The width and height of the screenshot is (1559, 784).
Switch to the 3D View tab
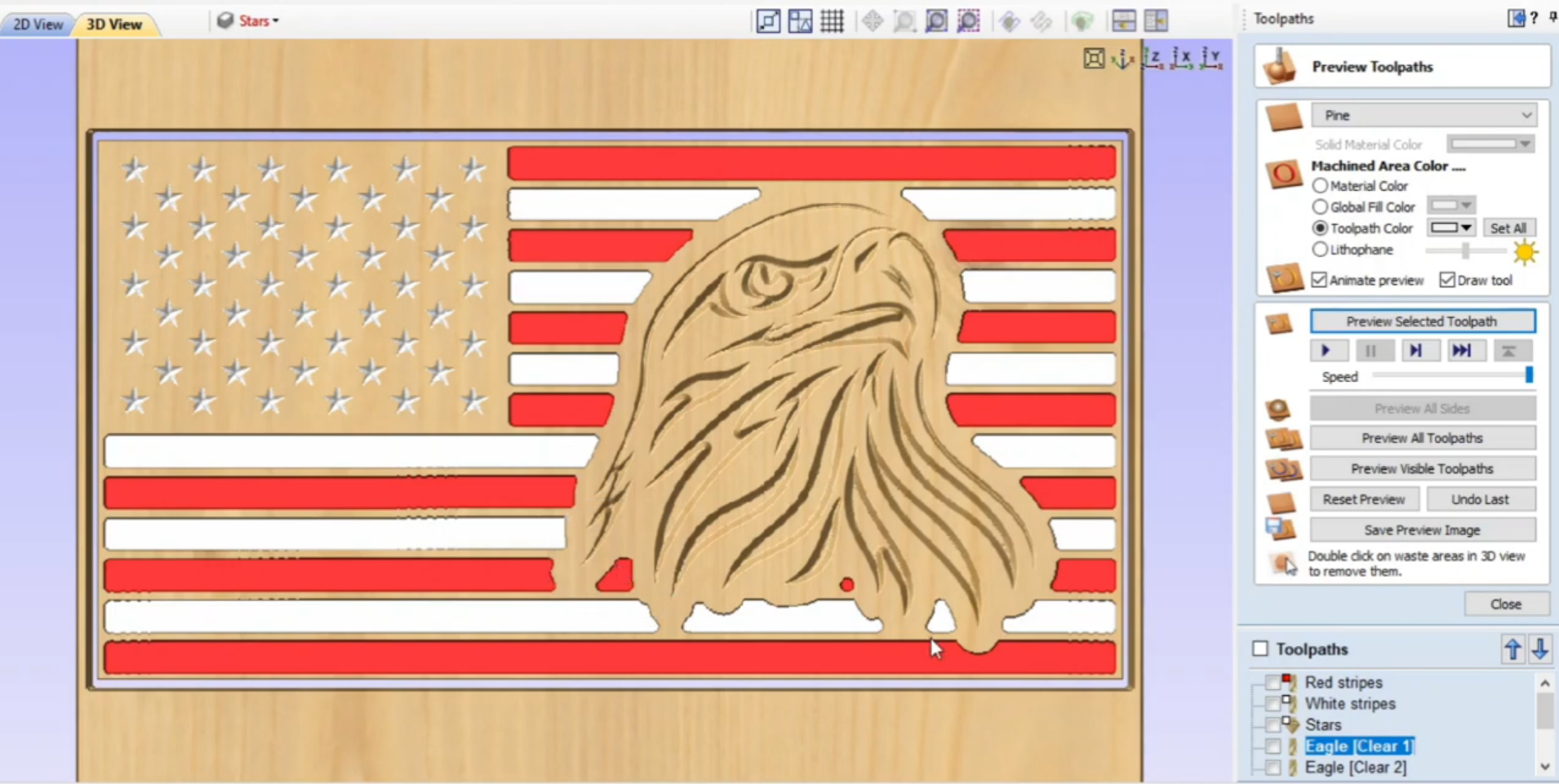click(114, 24)
